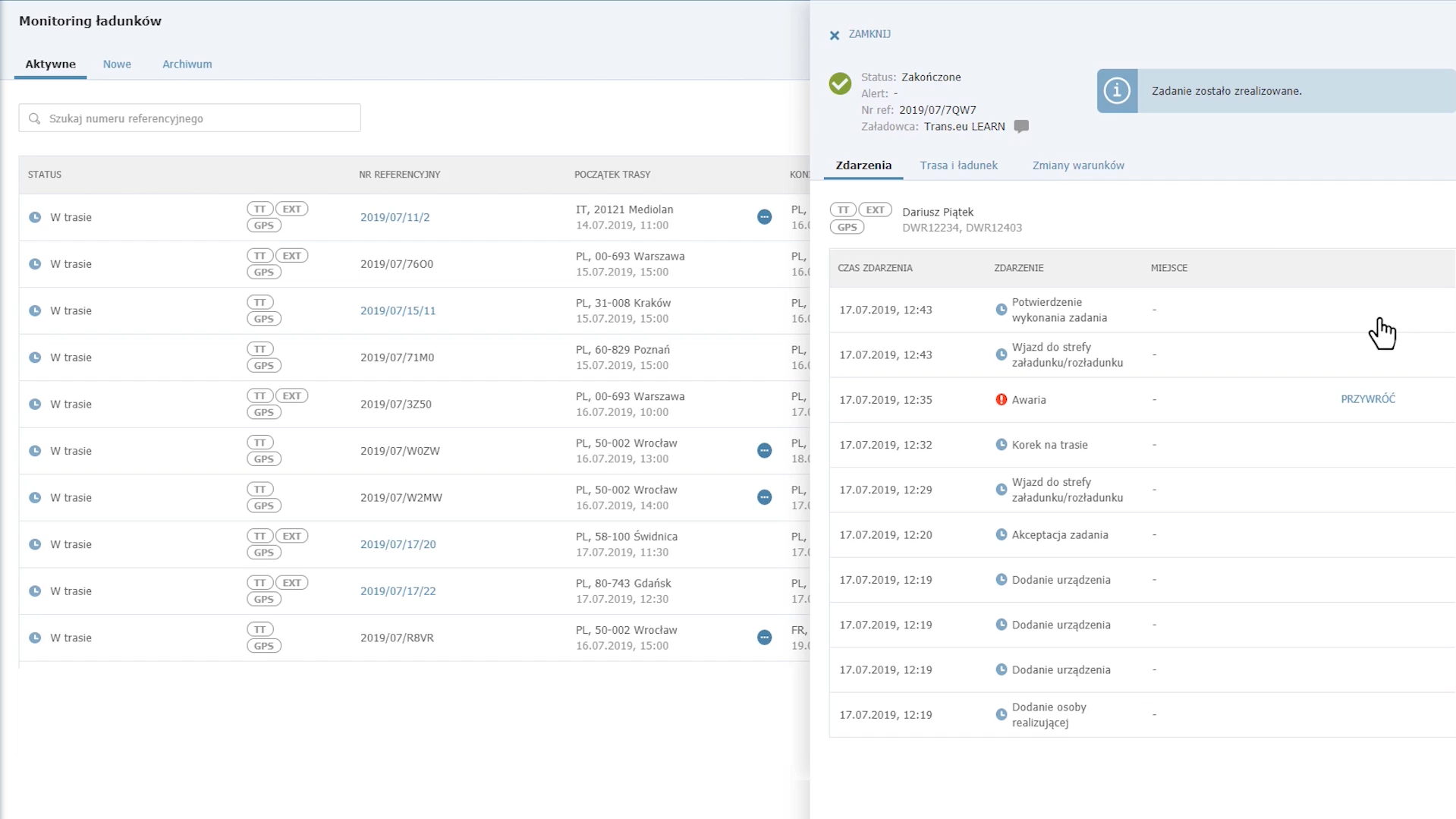The image size is (1456, 819).
Task: Click the EXT badge in row 2019/07/17/20
Action: point(291,536)
